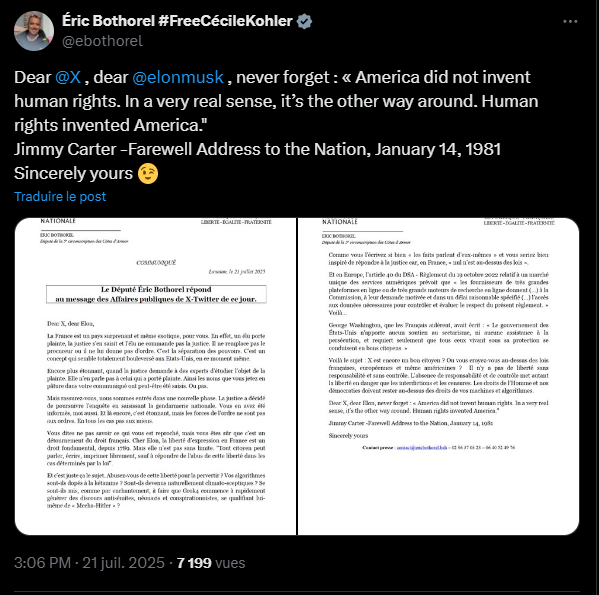Click the COMMUNIQUÉ heading on the left page
Image resolution: width=599 pixels, height=595 pixels.
[156, 262]
